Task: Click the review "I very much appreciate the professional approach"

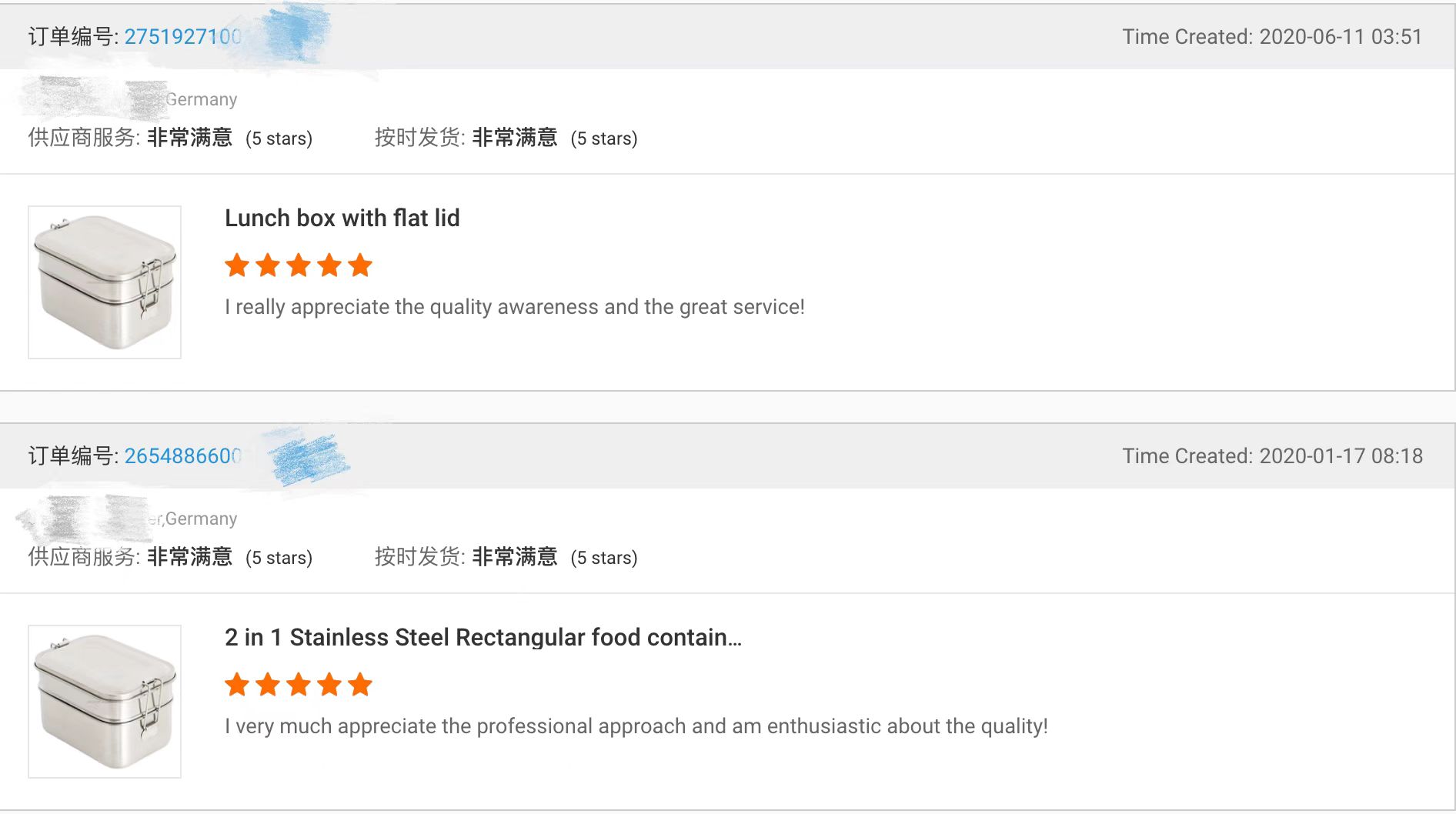Action: click(636, 726)
